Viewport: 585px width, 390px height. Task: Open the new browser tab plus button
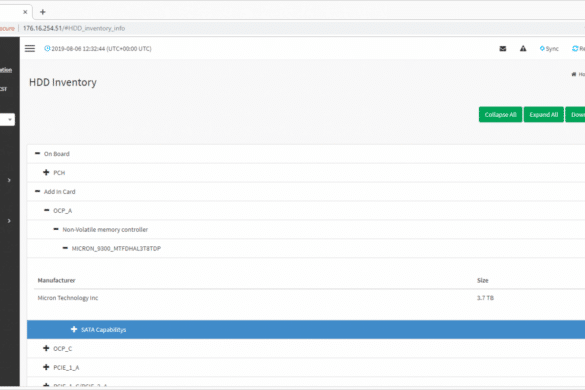pos(43,12)
